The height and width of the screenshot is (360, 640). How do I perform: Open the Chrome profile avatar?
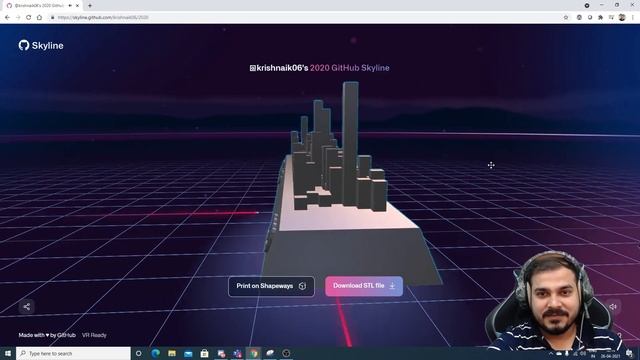pyautogui.click(x=622, y=18)
